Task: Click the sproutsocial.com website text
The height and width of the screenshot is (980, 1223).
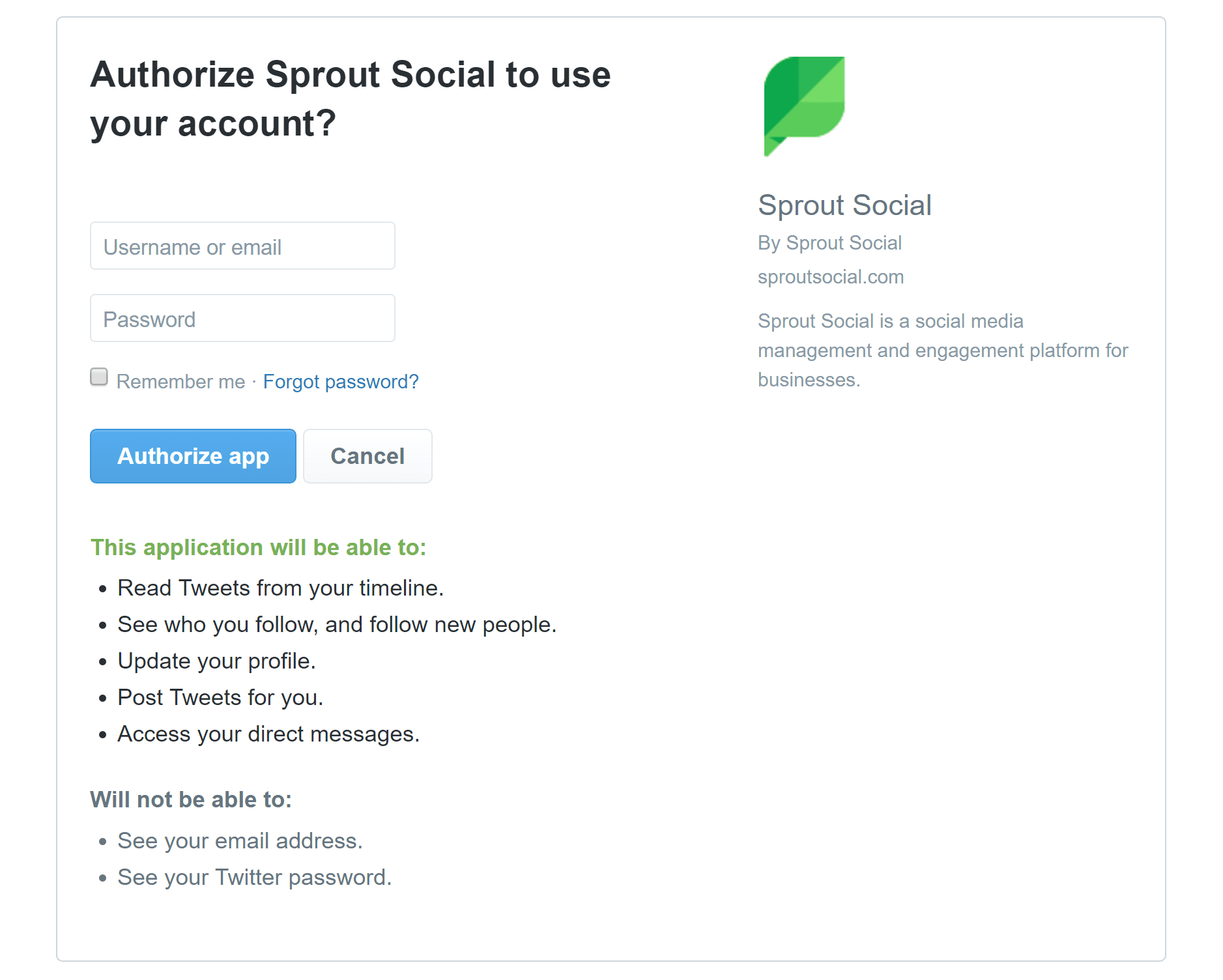Action: click(x=830, y=277)
